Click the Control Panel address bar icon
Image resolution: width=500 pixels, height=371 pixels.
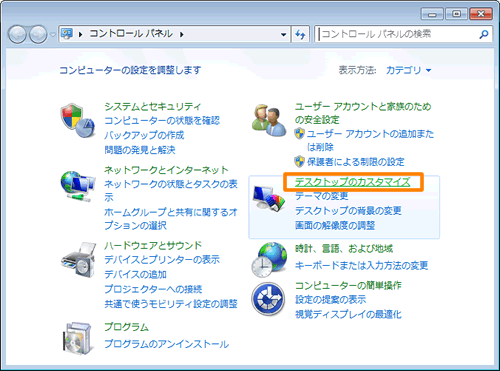67,34
